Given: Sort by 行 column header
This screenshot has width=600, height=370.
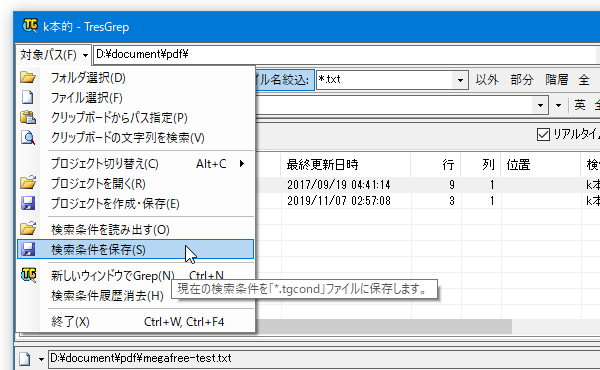Looking at the screenshot, I should (436, 165).
